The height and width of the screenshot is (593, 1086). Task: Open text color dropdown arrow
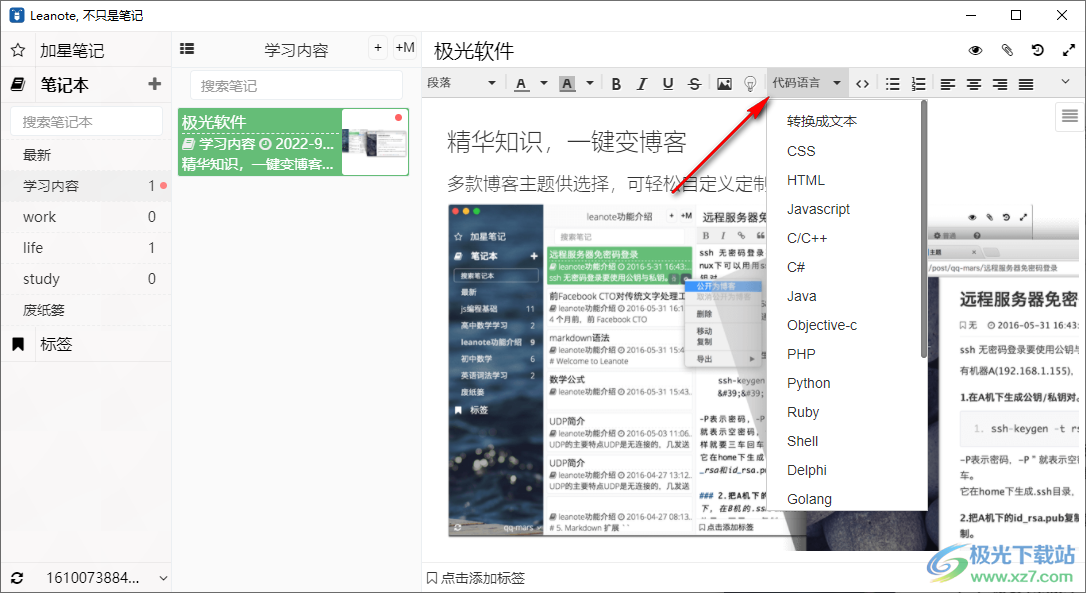tap(544, 83)
